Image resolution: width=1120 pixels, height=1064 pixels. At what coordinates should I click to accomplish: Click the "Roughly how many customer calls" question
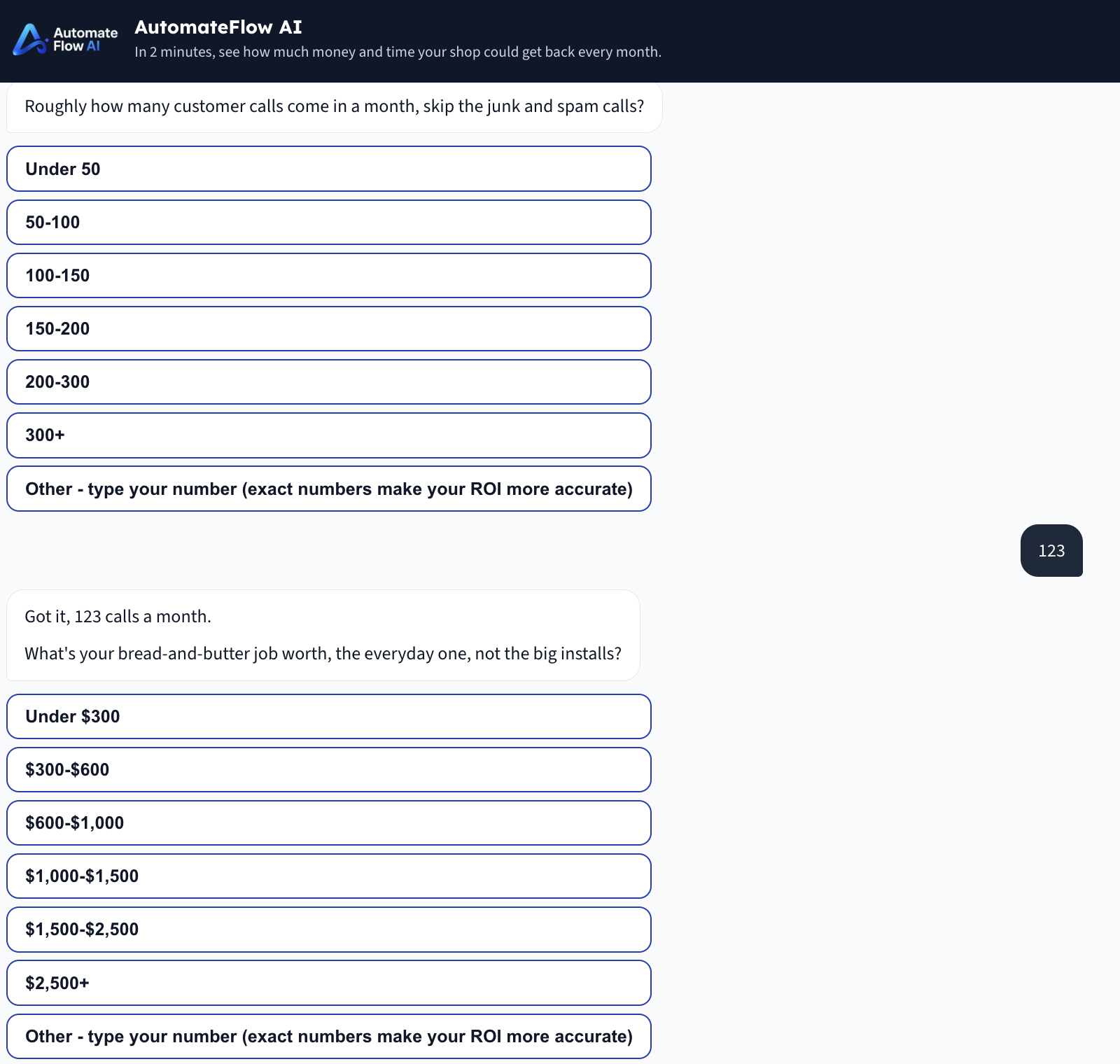[x=335, y=106]
